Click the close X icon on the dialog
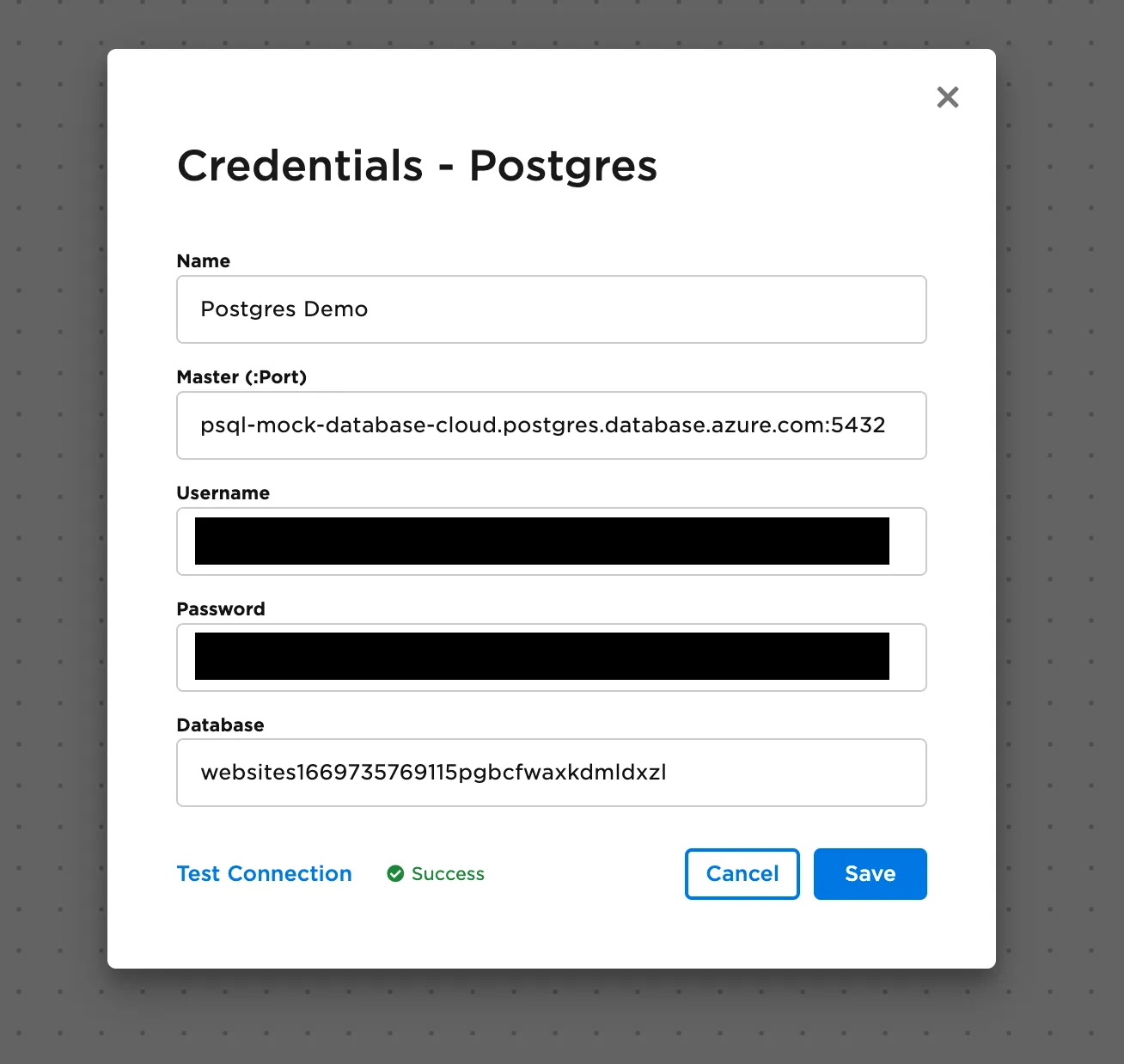1124x1064 pixels. pos(947,97)
